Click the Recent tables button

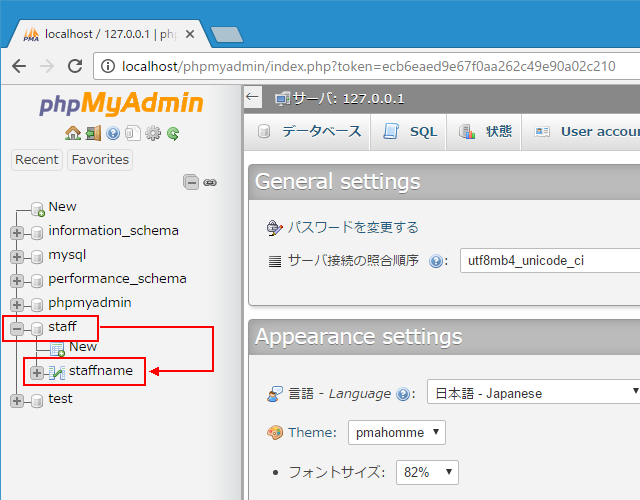(x=37, y=160)
